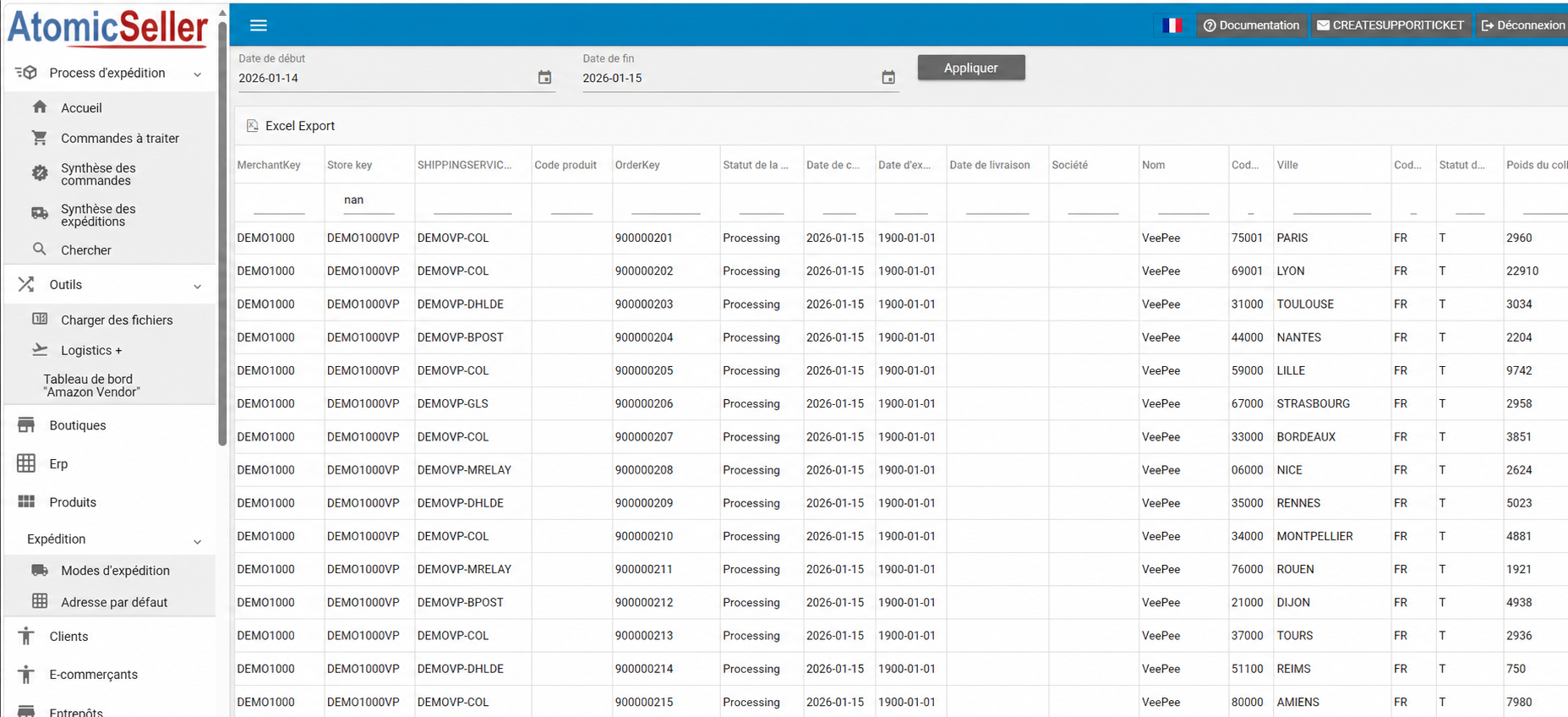Click Excel Export label
The height and width of the screenshot is (717, 1568).
pos(300,126)
